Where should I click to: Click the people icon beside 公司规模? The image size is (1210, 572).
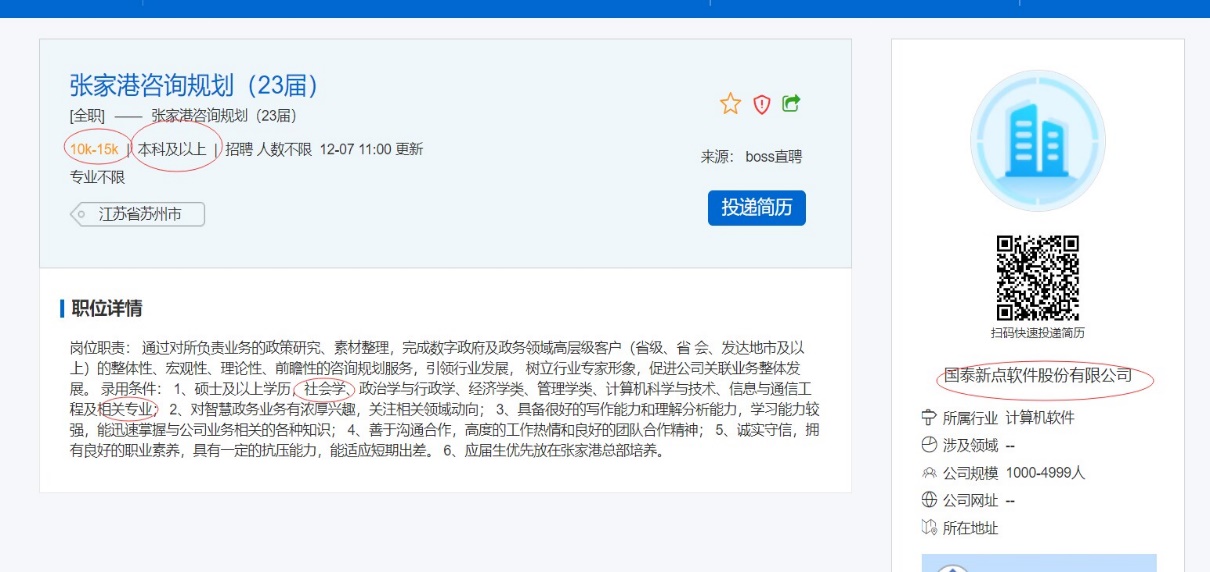click(928, 473)
